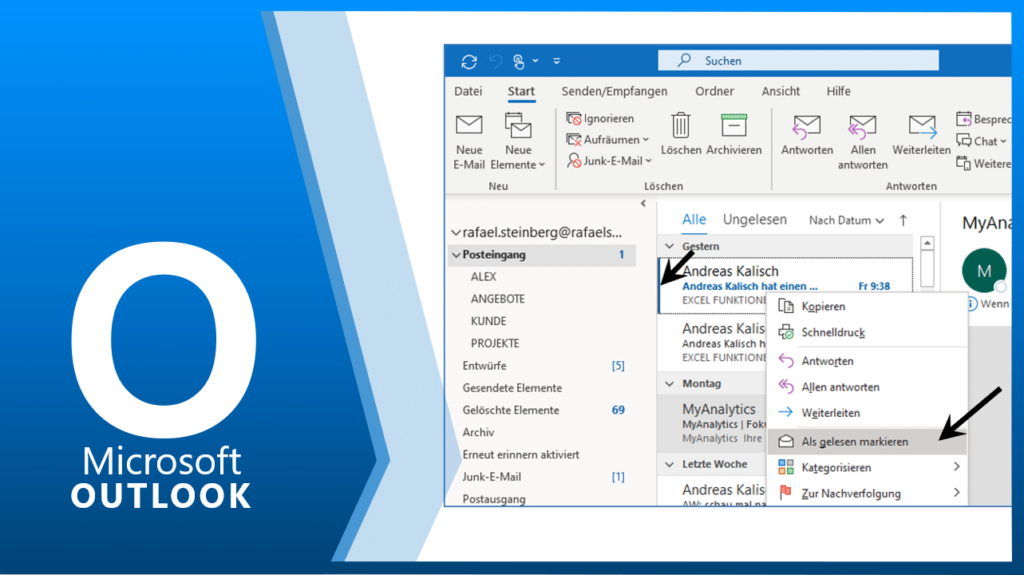Click the Löschen trash icon
The height and width of the screenshot is (575, 1024).
(680, 125)
